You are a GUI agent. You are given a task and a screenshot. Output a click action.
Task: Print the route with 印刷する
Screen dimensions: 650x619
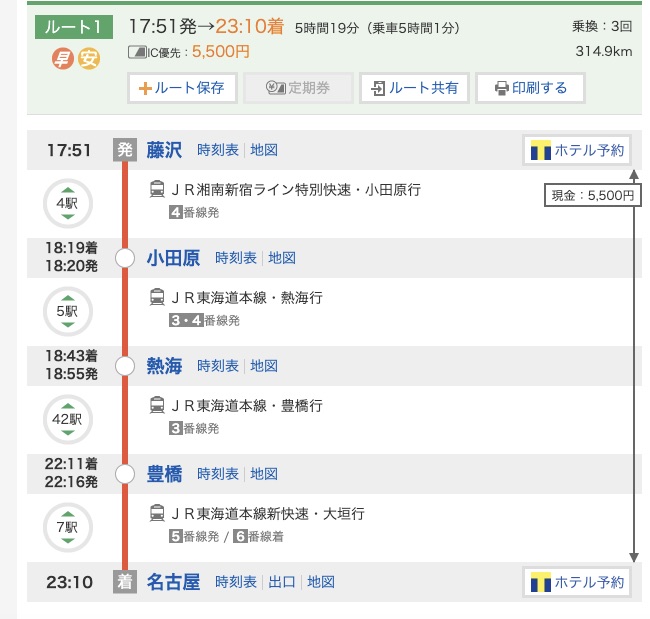(530, 88)
